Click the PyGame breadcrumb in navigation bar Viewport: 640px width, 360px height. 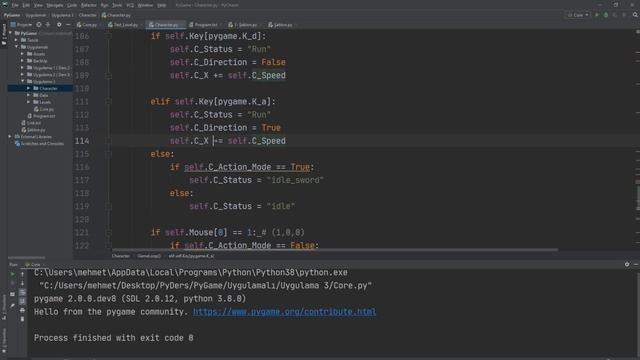pyautogui.click(x=11, y=15)
